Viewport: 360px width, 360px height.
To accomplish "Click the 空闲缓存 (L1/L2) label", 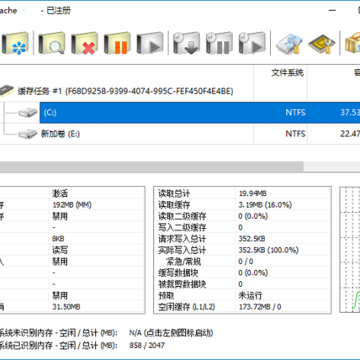I will (187, 307).
